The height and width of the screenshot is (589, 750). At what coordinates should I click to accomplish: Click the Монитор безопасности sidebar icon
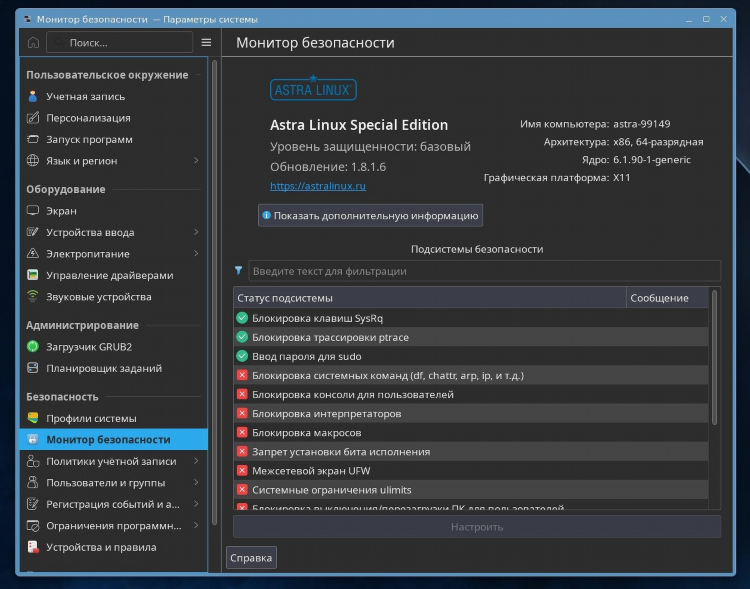pos(33,439)
